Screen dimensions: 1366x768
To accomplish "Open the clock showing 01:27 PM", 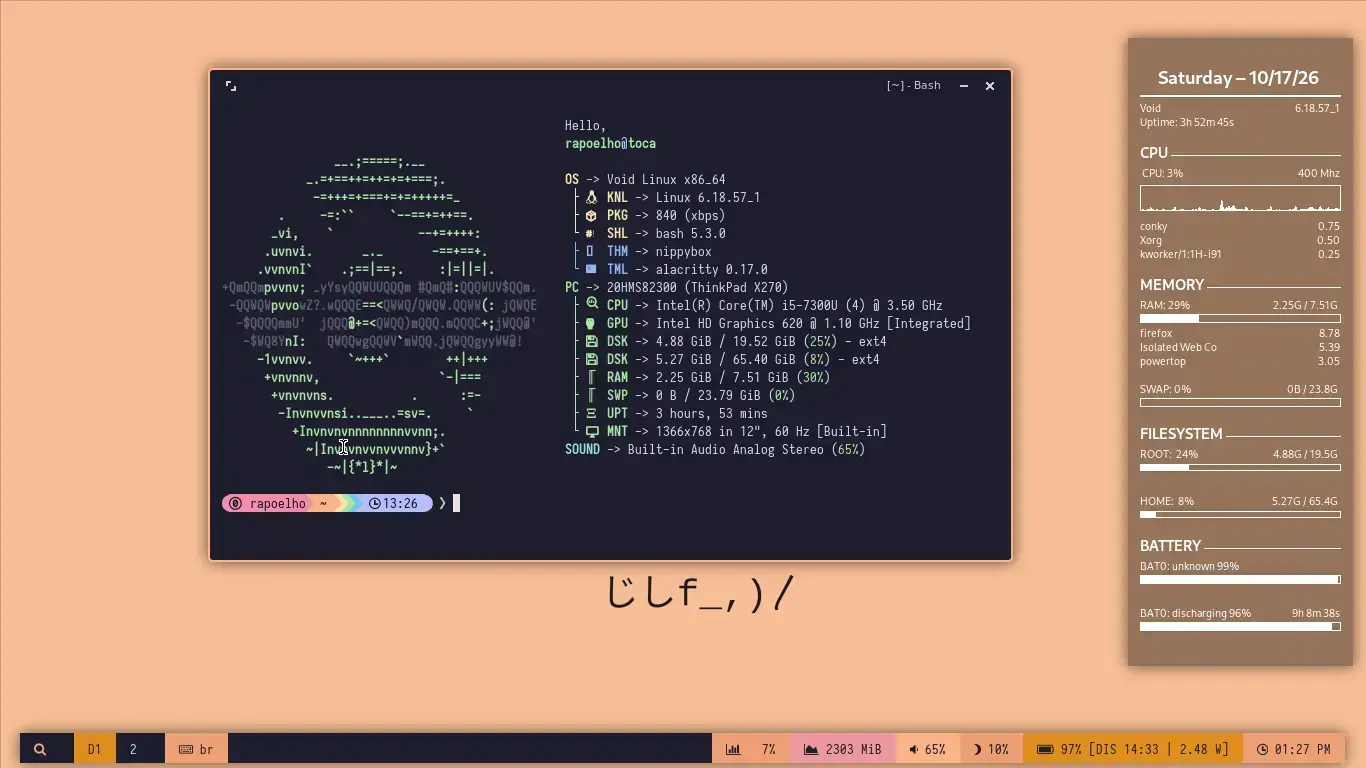I will 1294,749.
